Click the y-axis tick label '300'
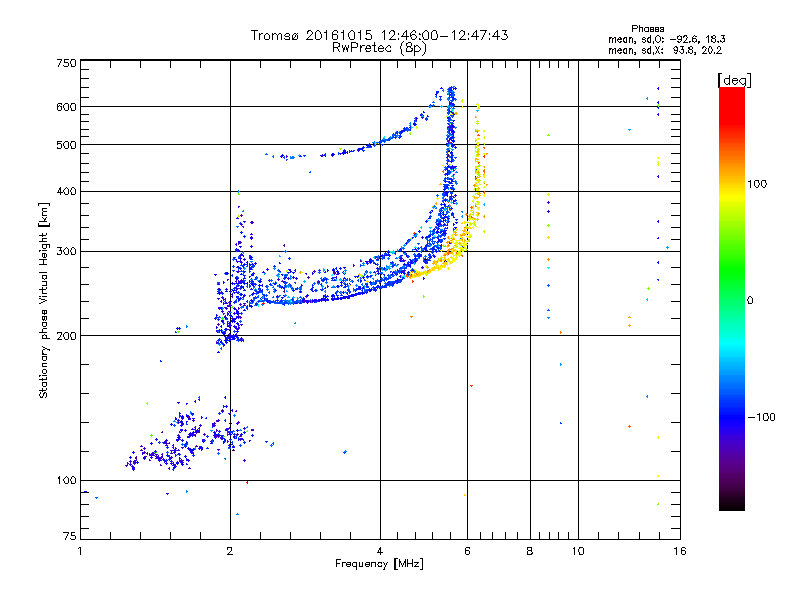Image resolution: width=800 pixels, height=600 pixels. (66, 252)
